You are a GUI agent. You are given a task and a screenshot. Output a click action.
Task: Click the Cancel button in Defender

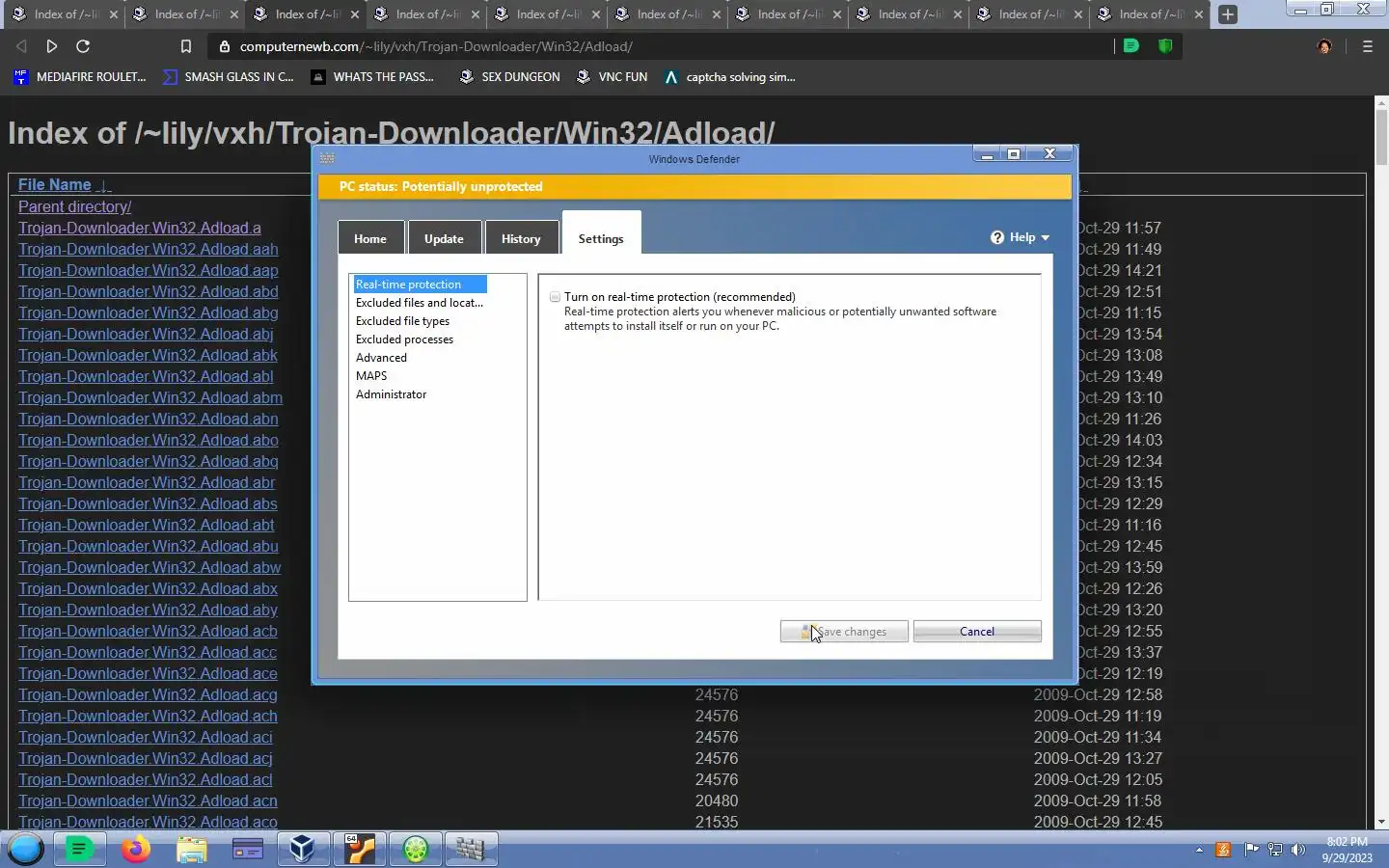(x=977, y=632)
